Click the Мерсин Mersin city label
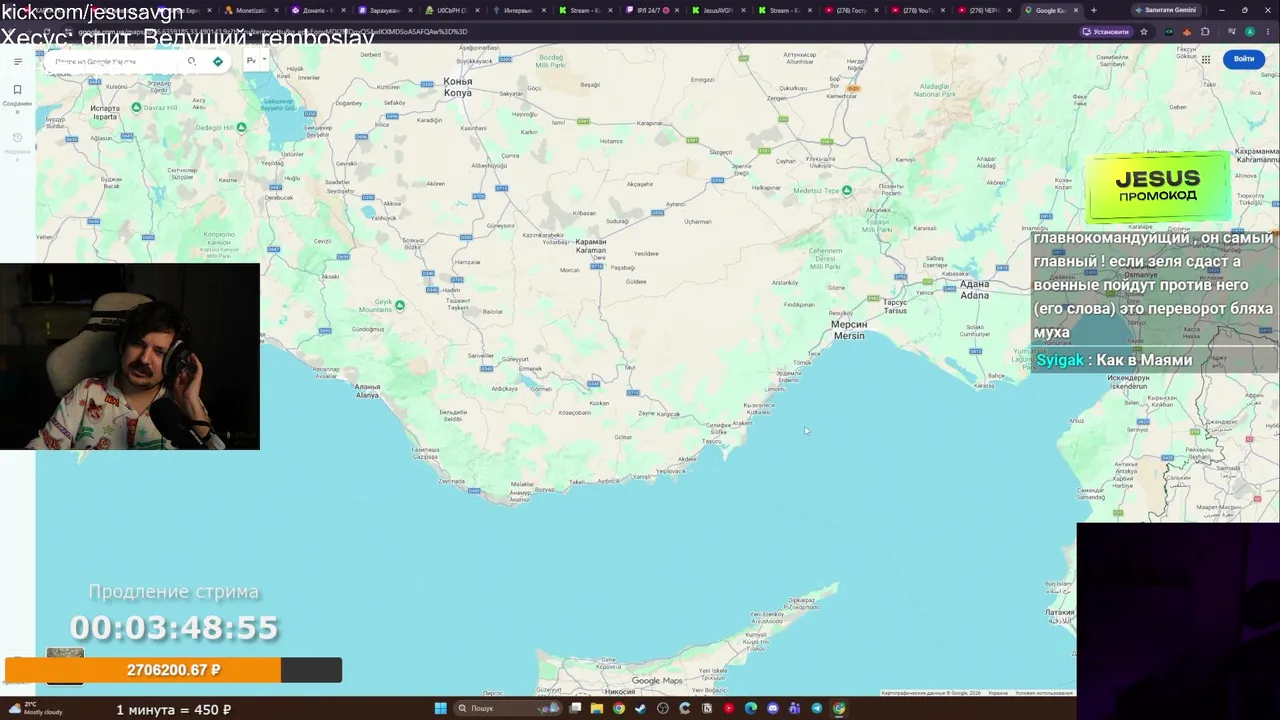The image size is (1280, 720). (849, 330)
